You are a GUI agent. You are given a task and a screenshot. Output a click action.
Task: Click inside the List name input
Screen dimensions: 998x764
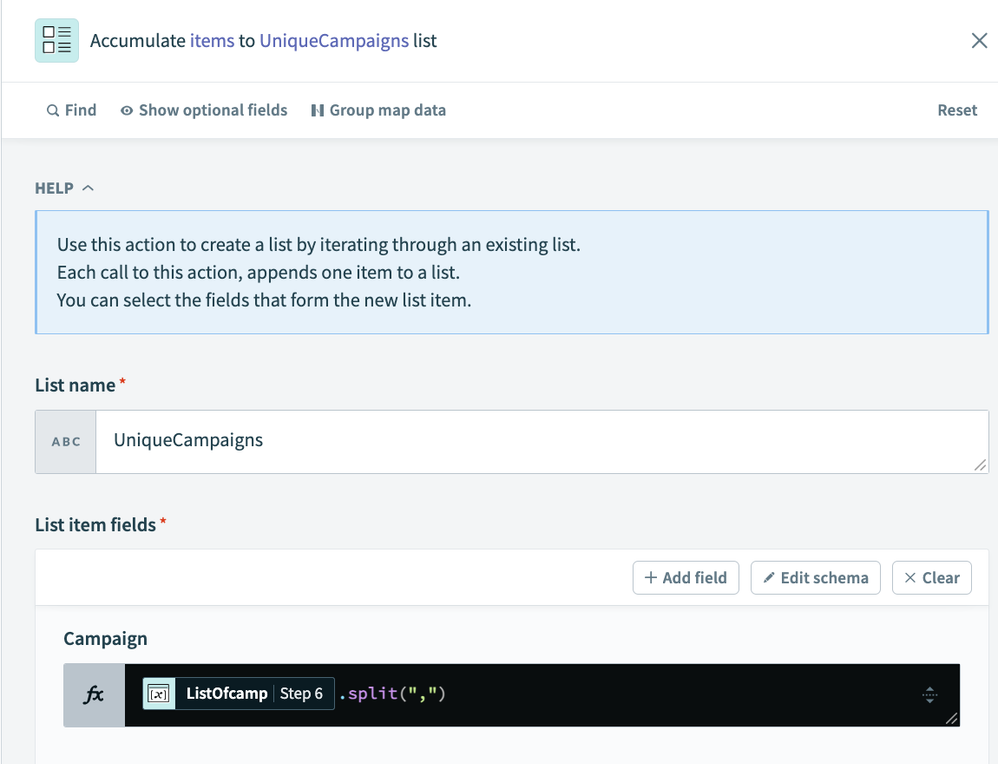pyautogui.click(x=540, y=441)
